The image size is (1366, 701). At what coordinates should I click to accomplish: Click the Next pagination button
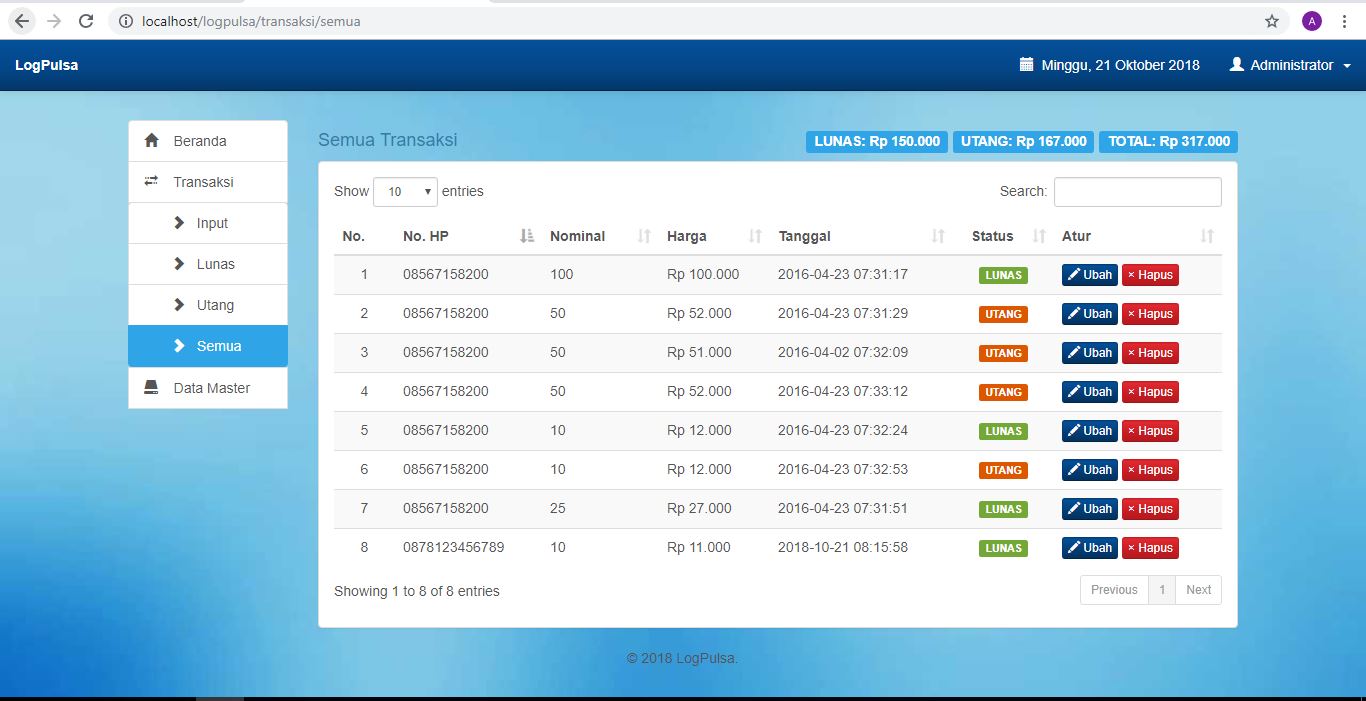click(x=1198, y=590)
